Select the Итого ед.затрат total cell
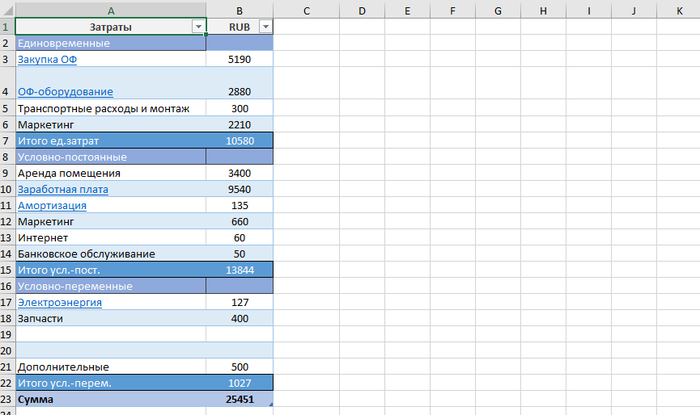Image resolution: width=700 pixels, height=415 pixels. 110,140
